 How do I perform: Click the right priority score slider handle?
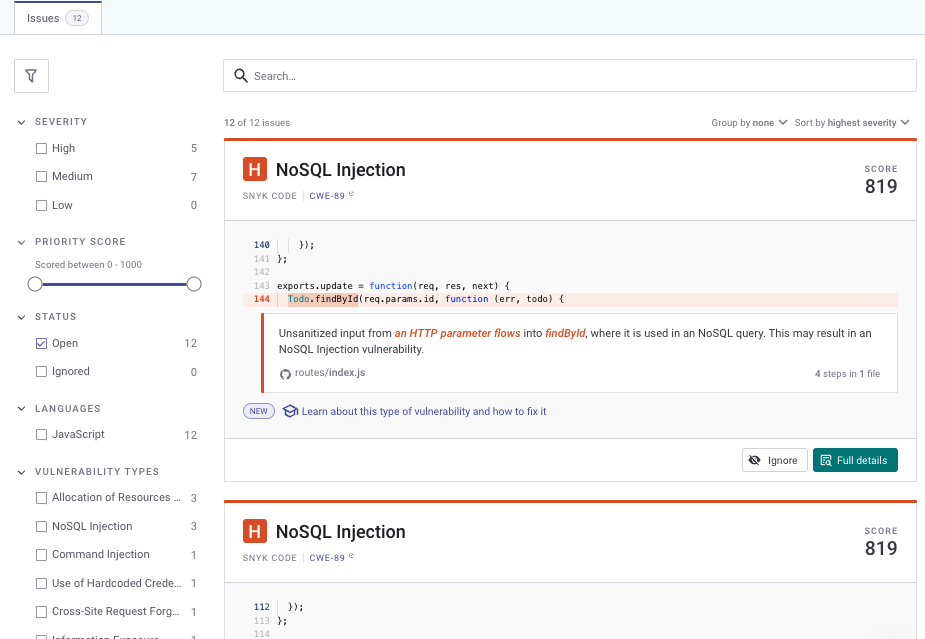pos(194,284)
